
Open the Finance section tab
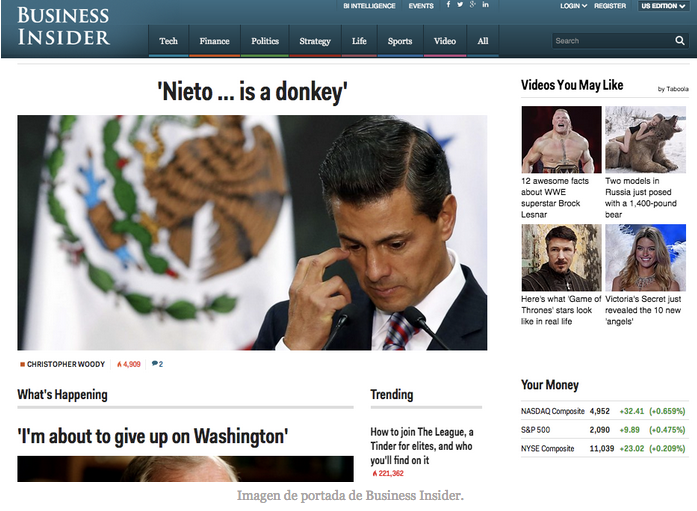point(215,41)
